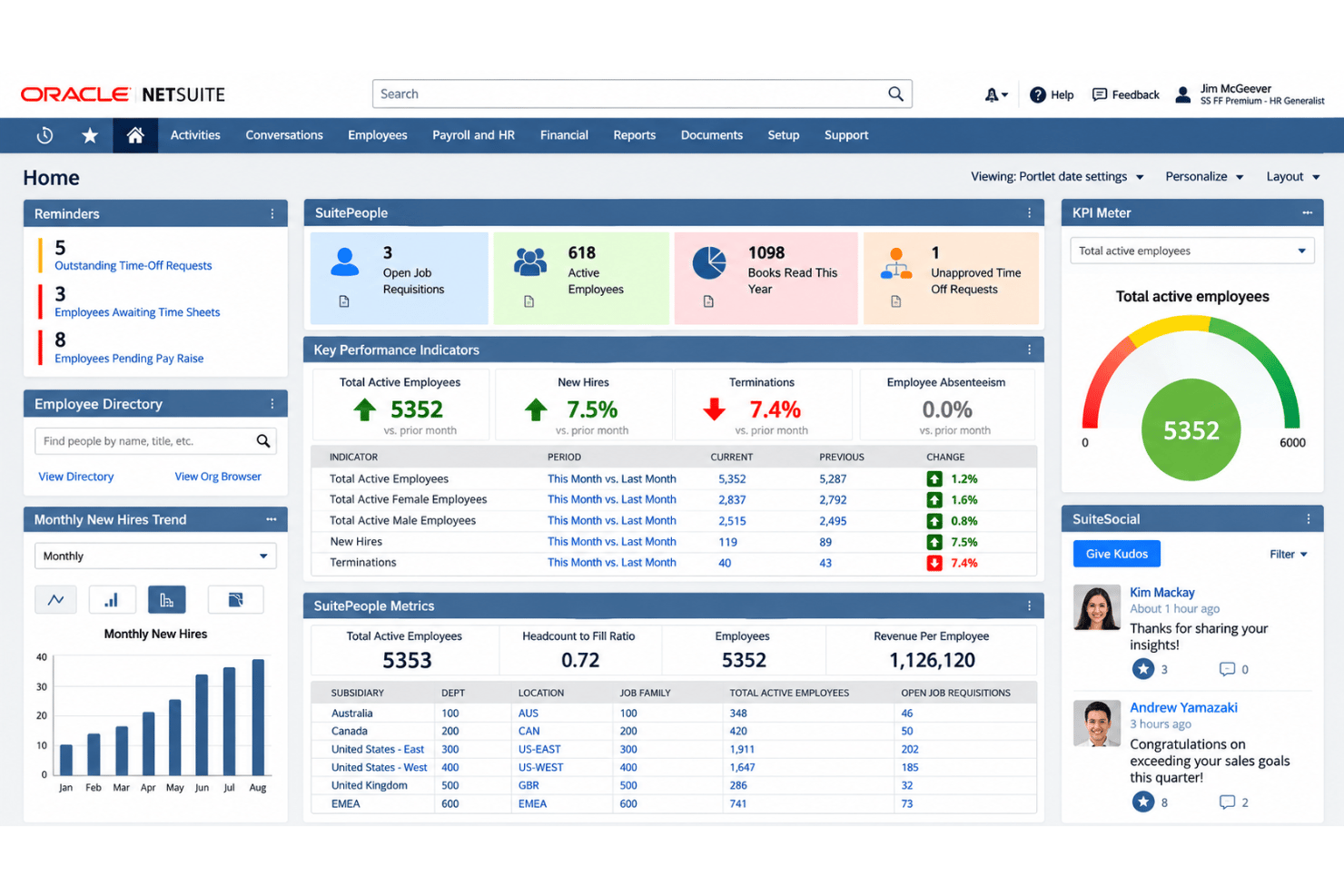
Task: Open the Layout dropdown
Action: tap(1293, 176)
